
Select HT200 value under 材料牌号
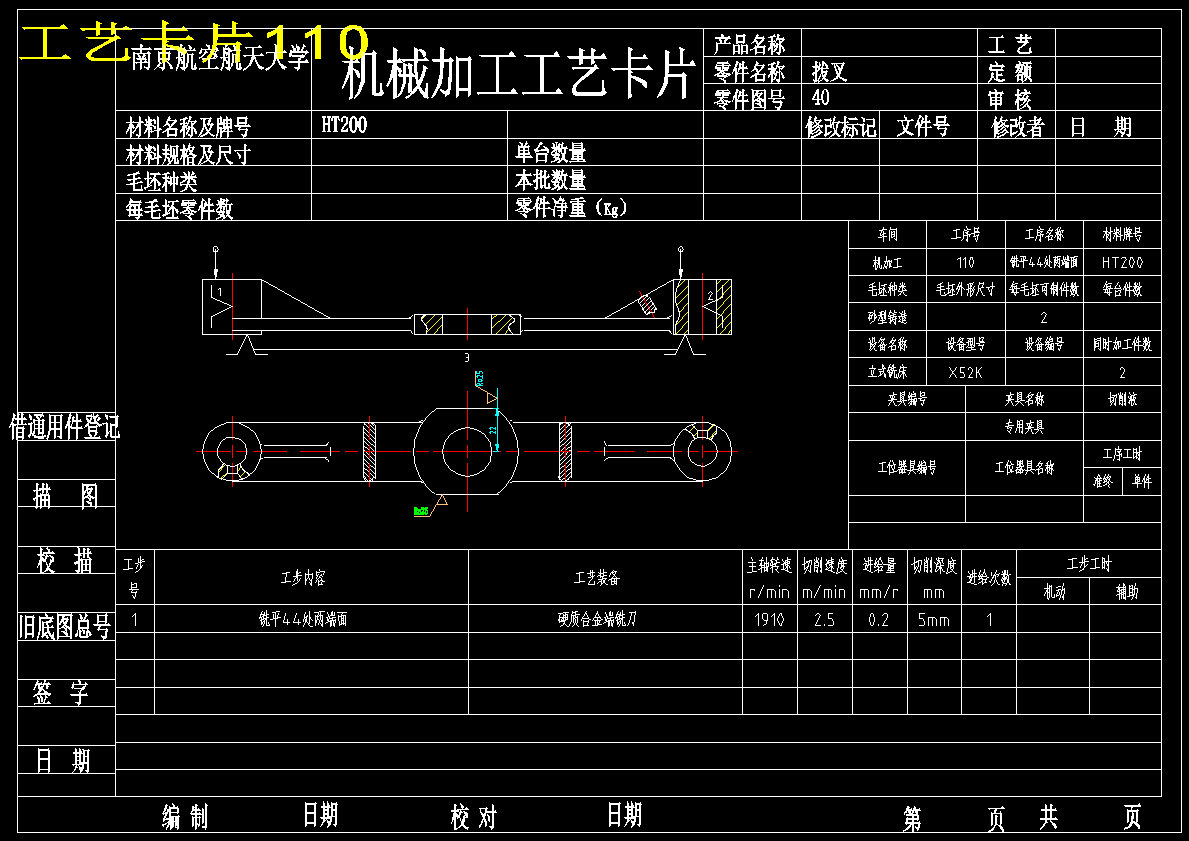pos(1122,262)
